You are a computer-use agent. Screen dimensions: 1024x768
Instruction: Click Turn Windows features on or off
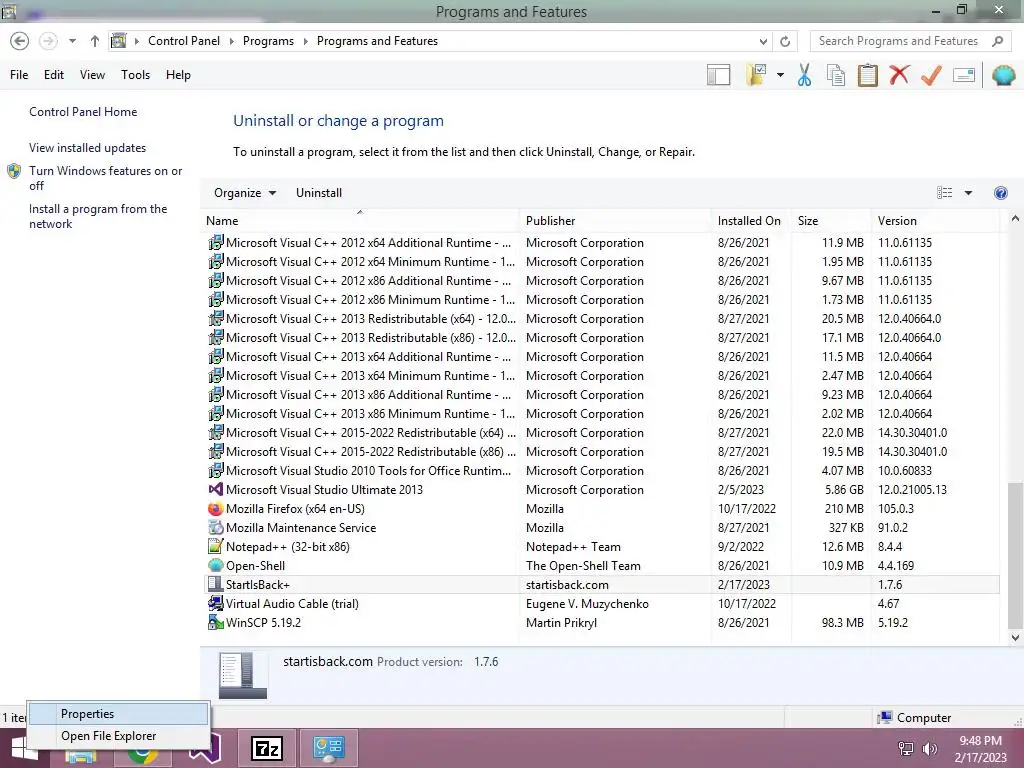[106, 178]
